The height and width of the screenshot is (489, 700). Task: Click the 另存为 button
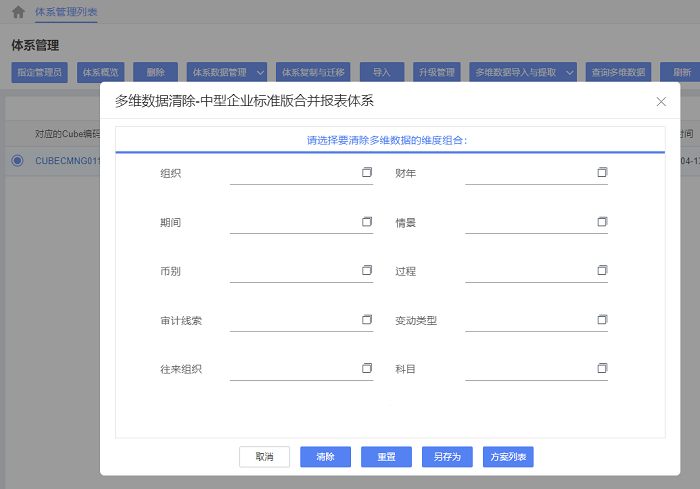447,457
